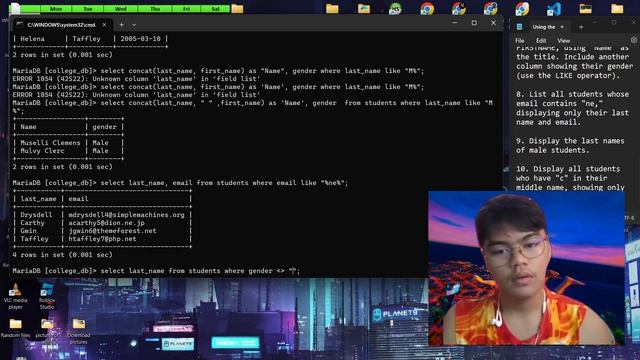Screen dimensions: 640x360
Task: Open the Notepad View menu
Action: coord(564,40)
